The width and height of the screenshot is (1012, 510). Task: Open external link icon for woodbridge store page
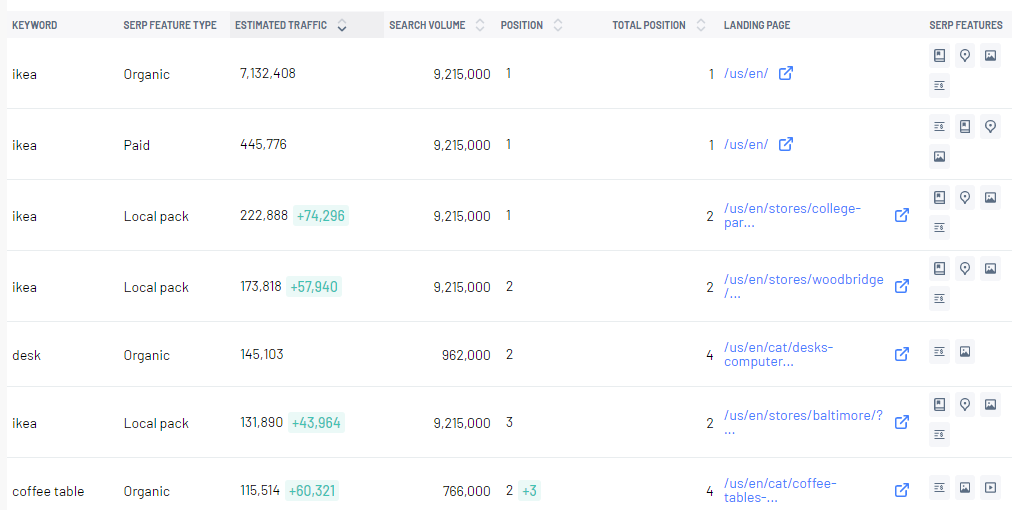[902, 286]
